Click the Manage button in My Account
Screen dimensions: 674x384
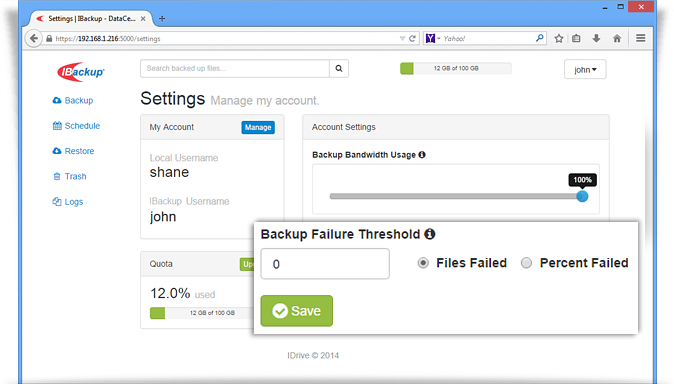tap(258, 127)
